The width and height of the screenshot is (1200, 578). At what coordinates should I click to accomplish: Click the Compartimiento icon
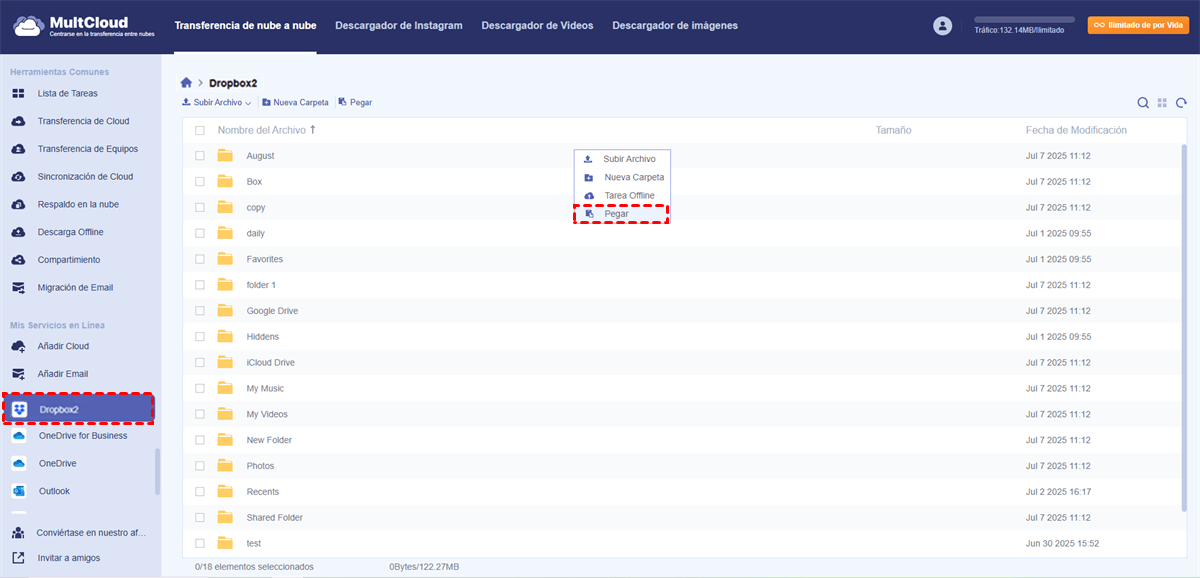(18, 260)
